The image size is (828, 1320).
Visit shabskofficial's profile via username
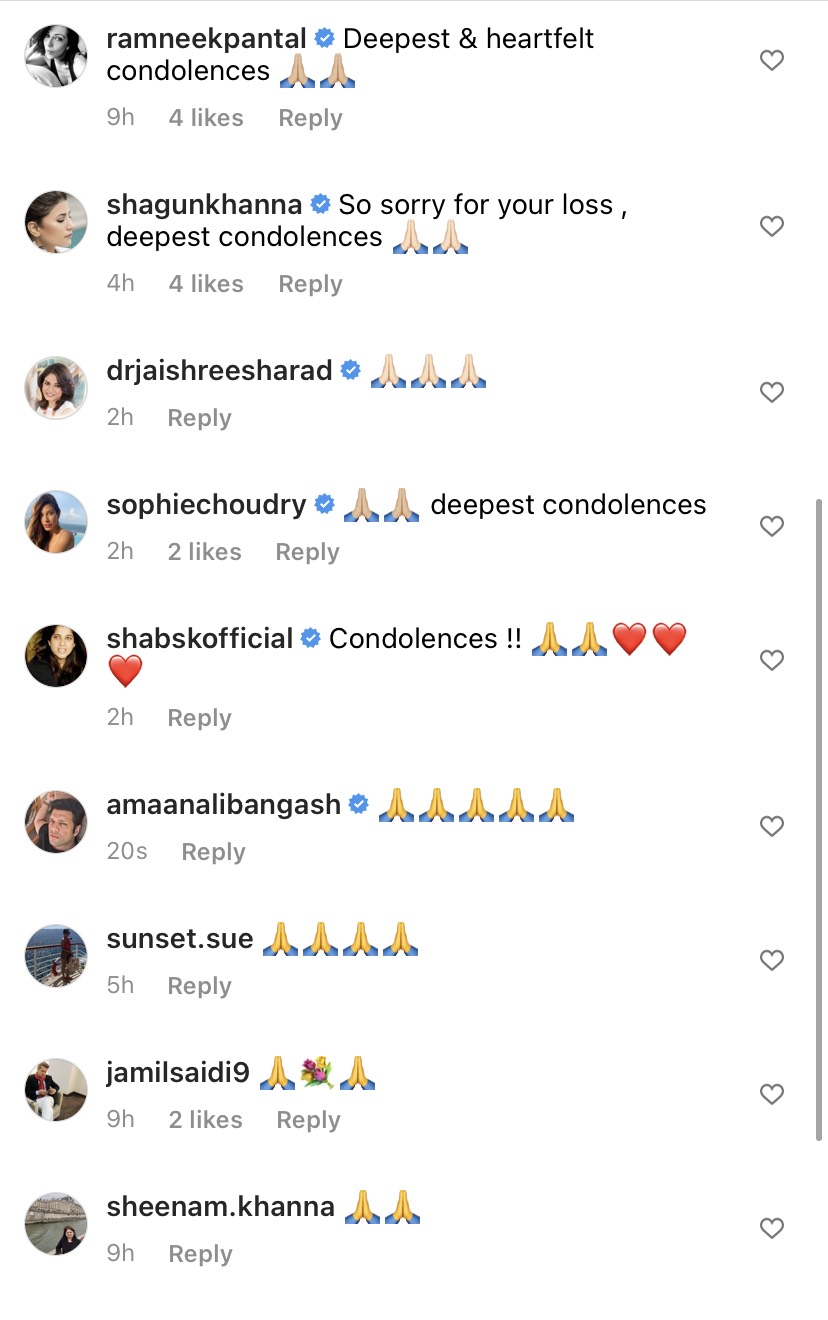(x=200, y=639)
